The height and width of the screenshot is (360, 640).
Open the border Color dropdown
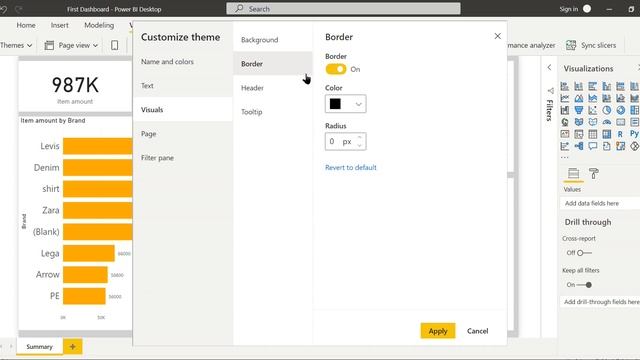click(358, 104)
